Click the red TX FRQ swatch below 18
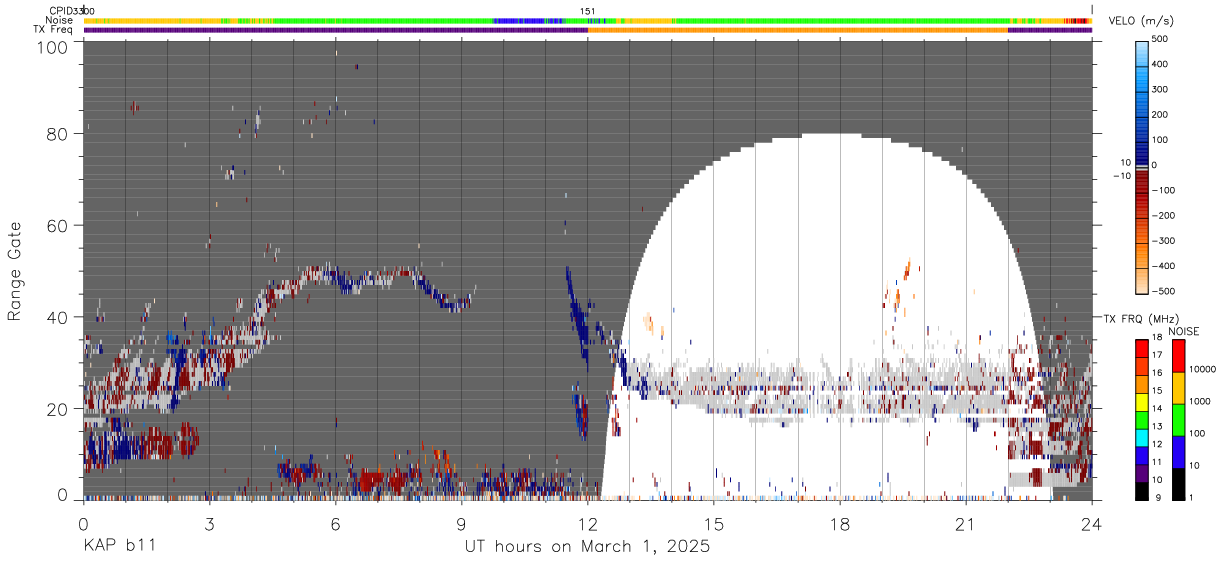Image resolution: width=1228 pixels, height=567 pixels. click(1142, 347)
